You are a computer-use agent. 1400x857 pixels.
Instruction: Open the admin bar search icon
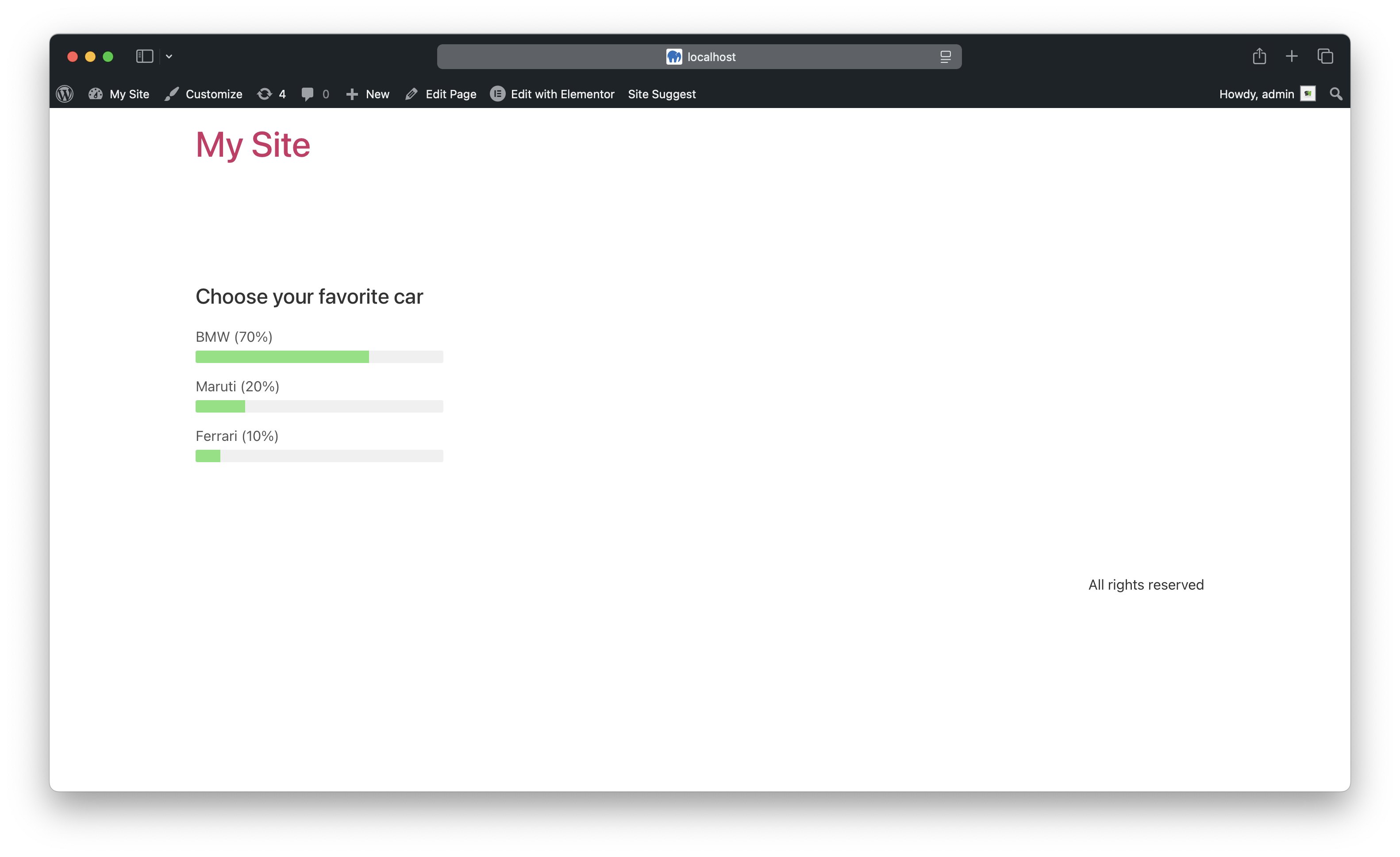(x=1336, y=94)
